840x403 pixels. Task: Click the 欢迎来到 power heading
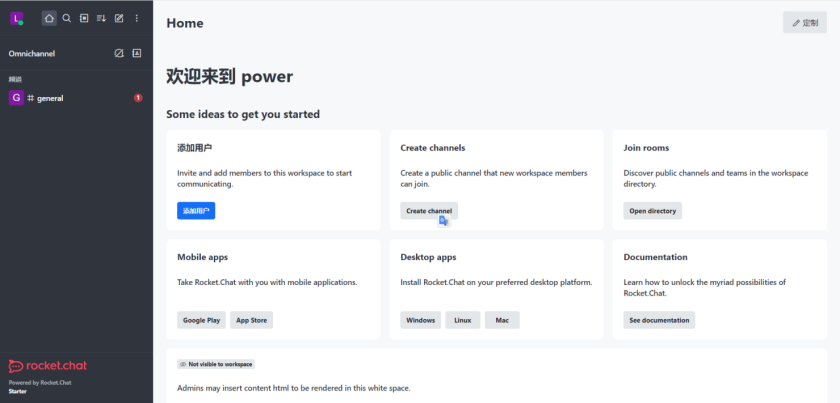pos(229,77)
